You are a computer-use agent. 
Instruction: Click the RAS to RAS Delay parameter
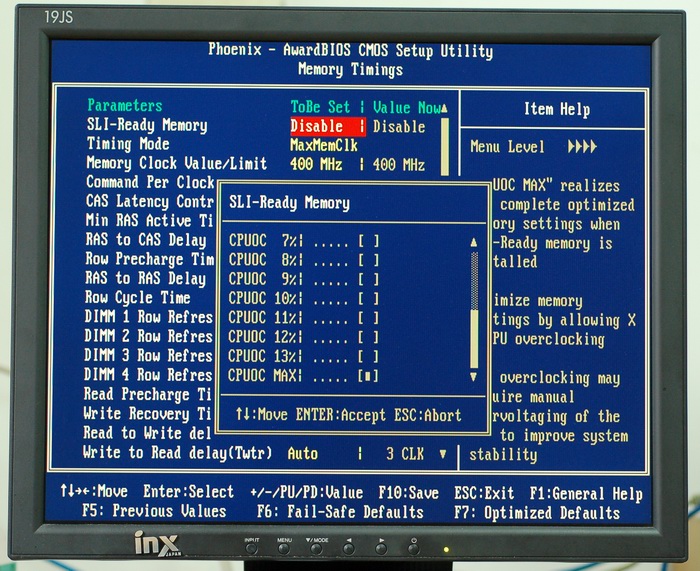click(146, 278)
